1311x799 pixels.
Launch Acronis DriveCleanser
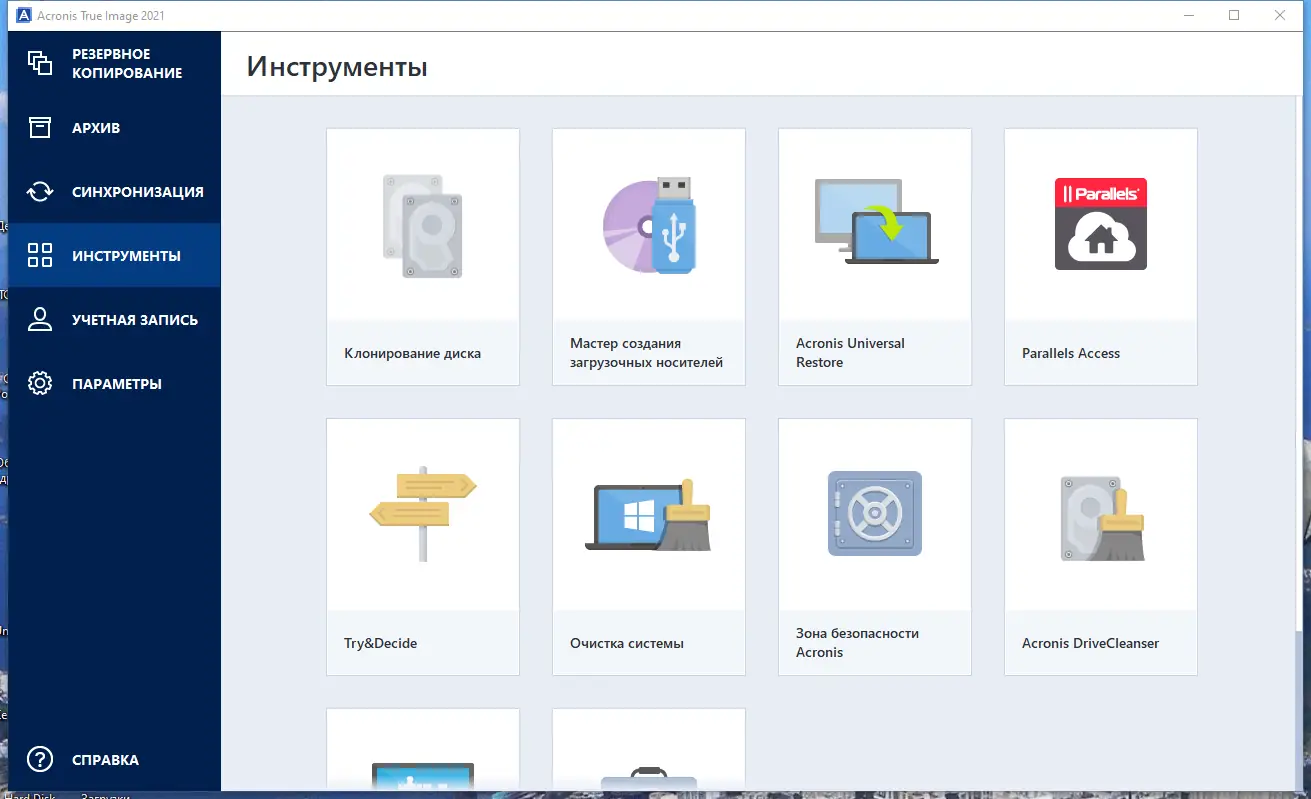1100,514
